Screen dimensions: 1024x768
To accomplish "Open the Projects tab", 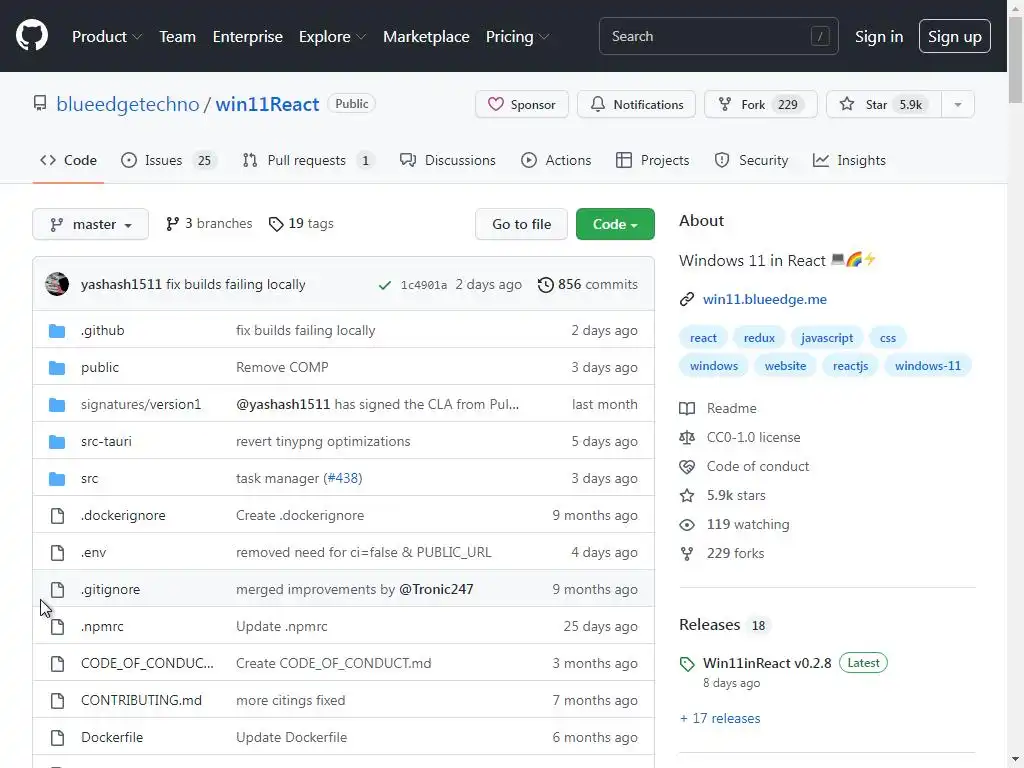I will click(x=652, y=160).
